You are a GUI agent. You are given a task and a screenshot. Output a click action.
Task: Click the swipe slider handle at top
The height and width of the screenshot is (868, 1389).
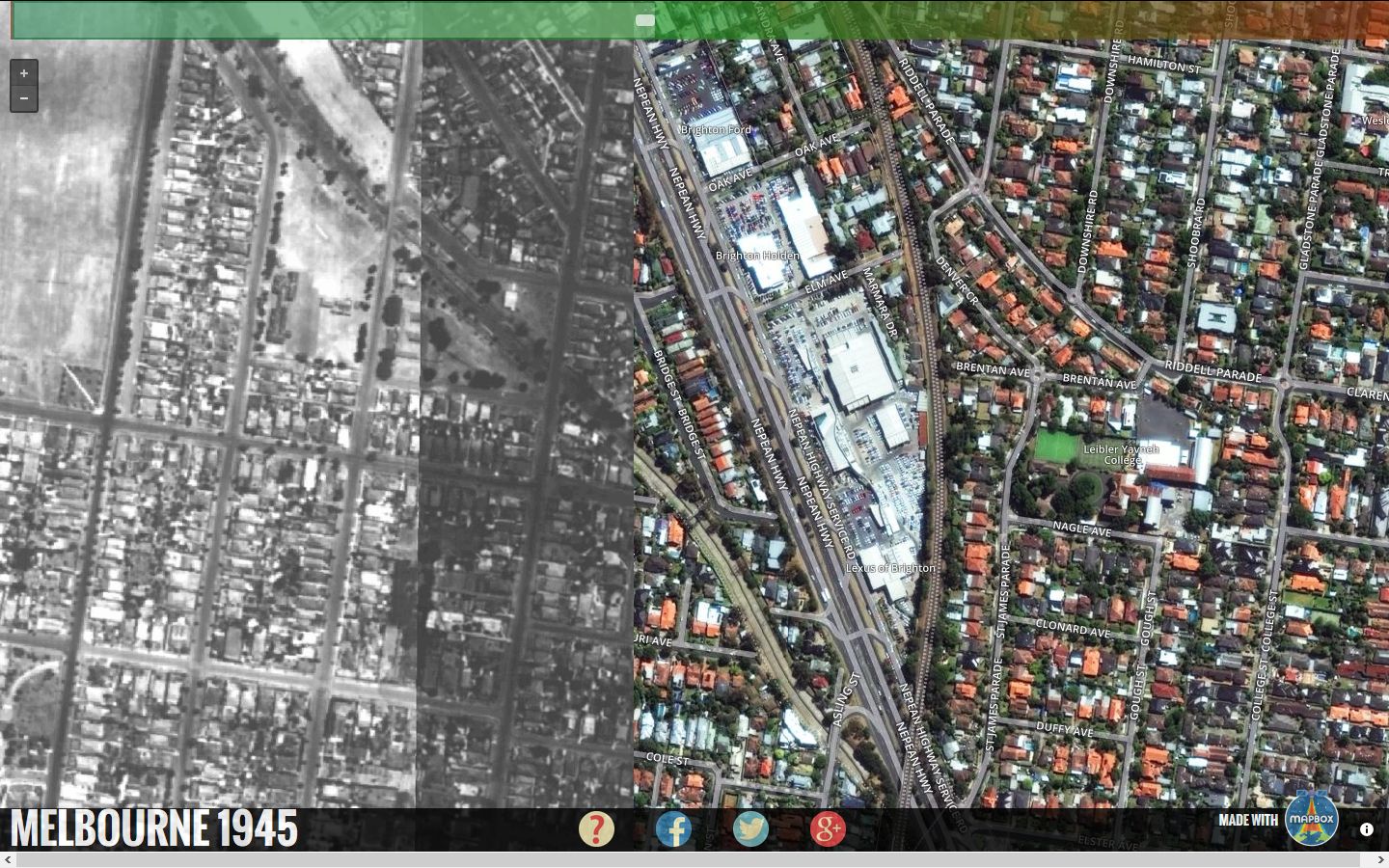coord(645,20)
